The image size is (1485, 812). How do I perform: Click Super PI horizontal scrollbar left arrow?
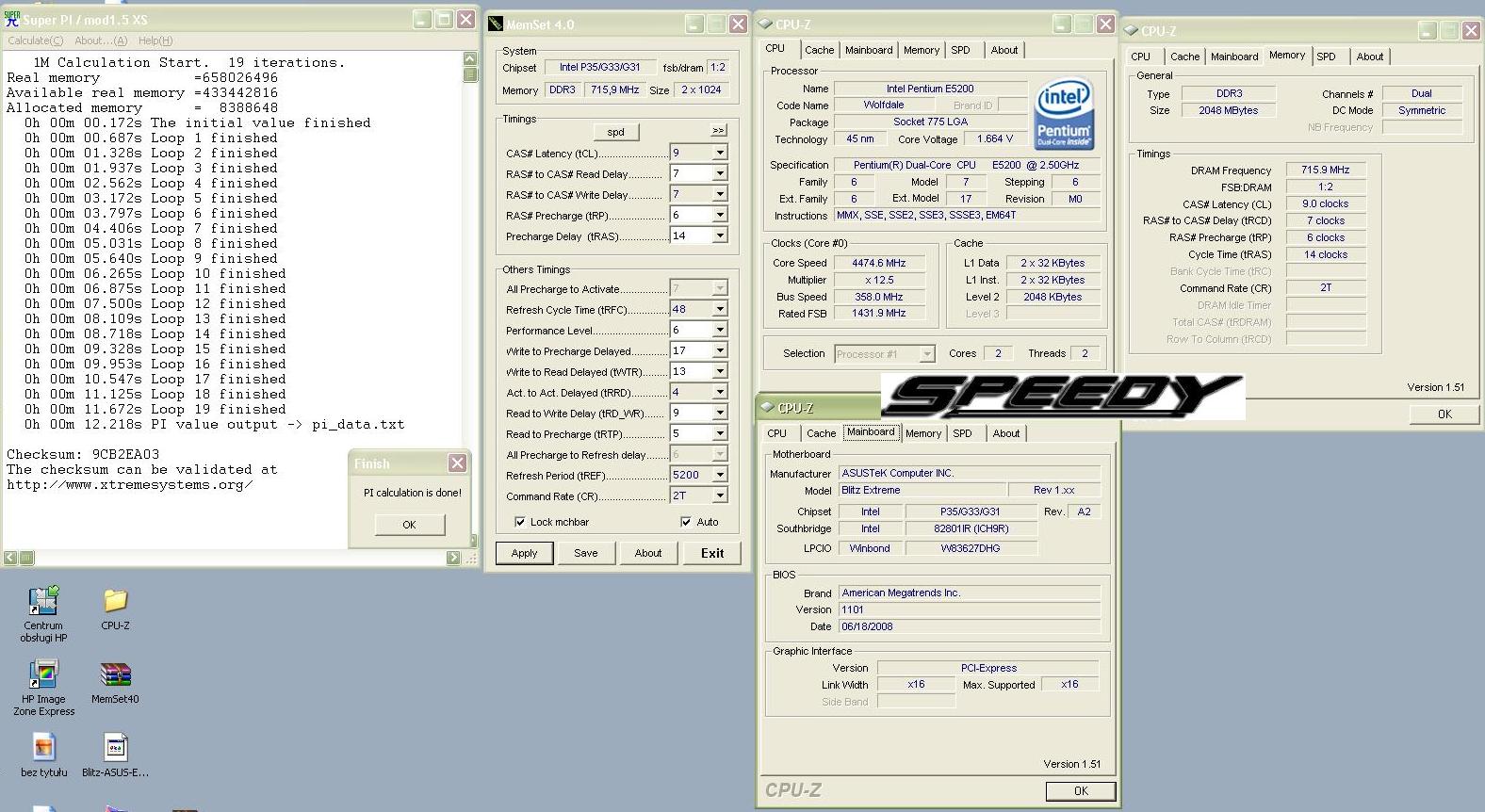[10, 558]
